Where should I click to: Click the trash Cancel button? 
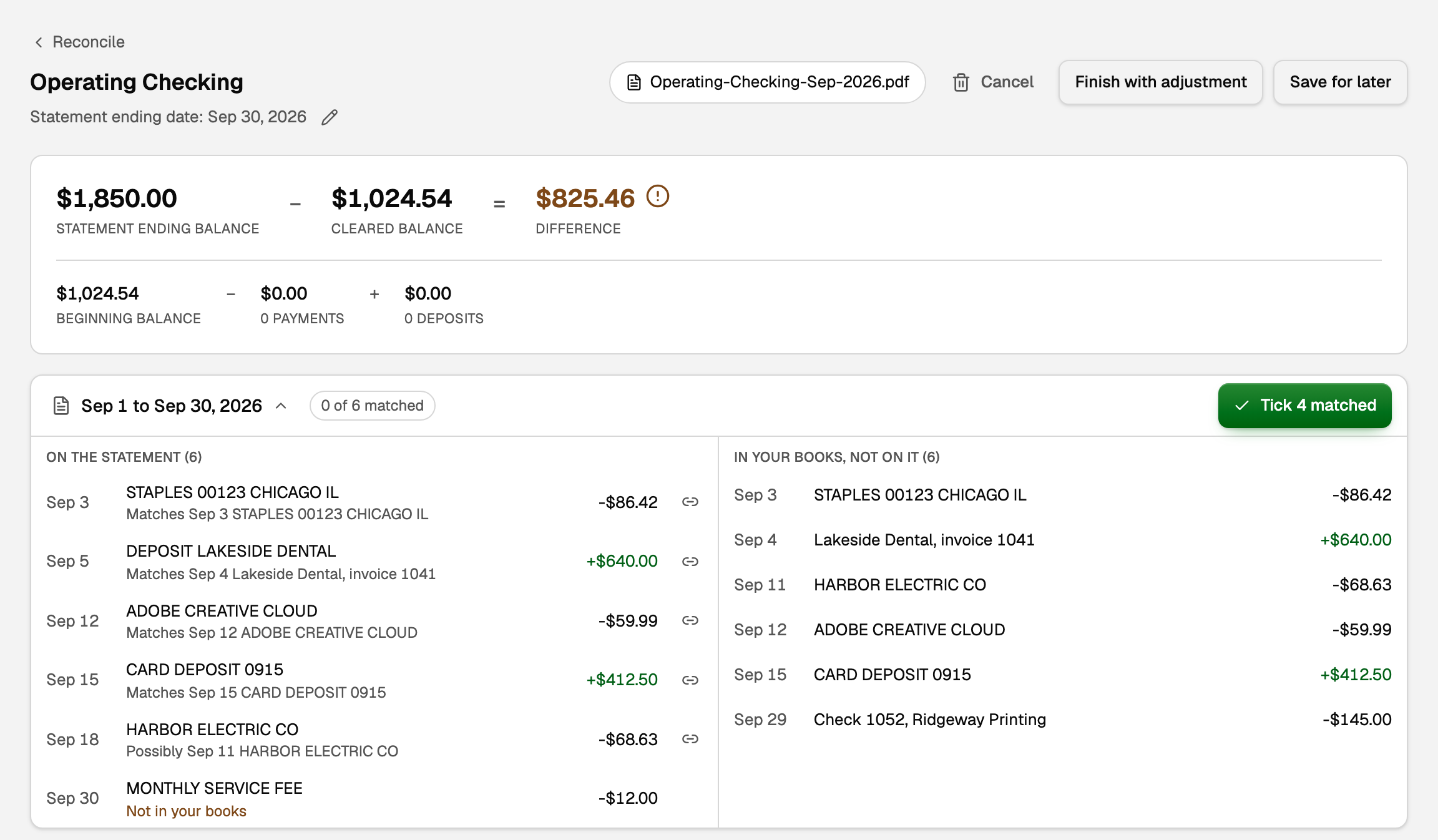tap(992, 82)
